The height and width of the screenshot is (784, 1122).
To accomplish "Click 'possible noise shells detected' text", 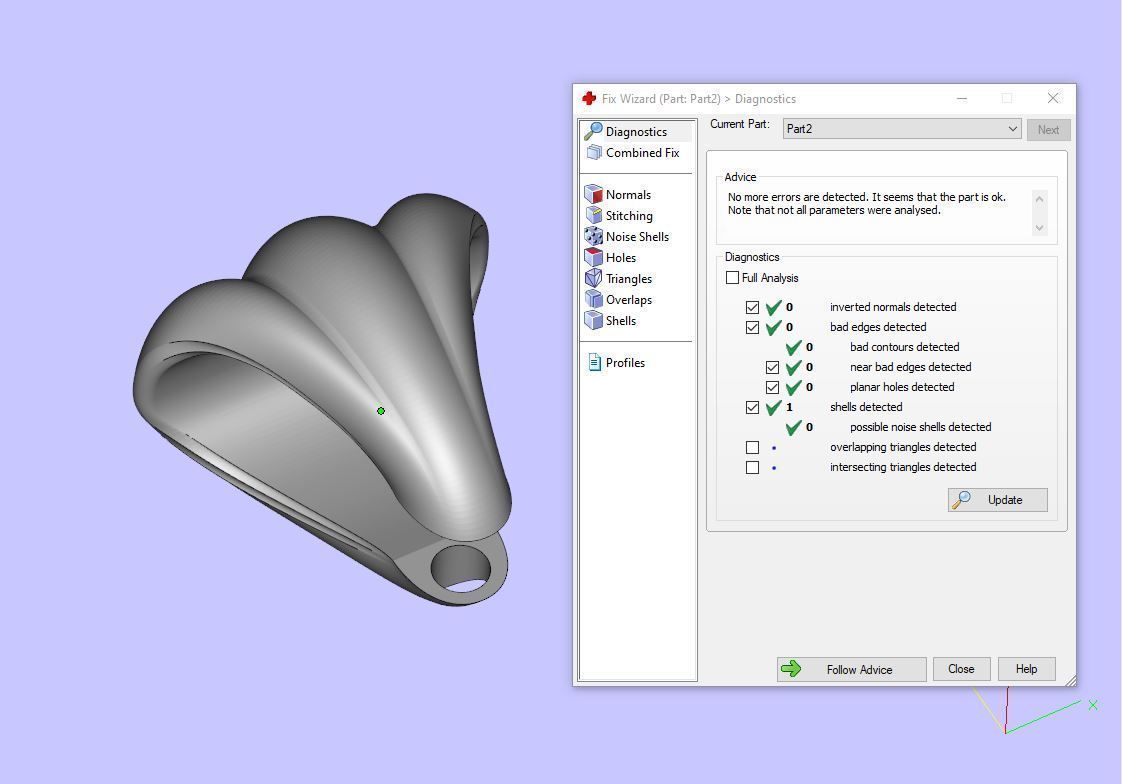I will pyautogui.click(x=920, y=427).
